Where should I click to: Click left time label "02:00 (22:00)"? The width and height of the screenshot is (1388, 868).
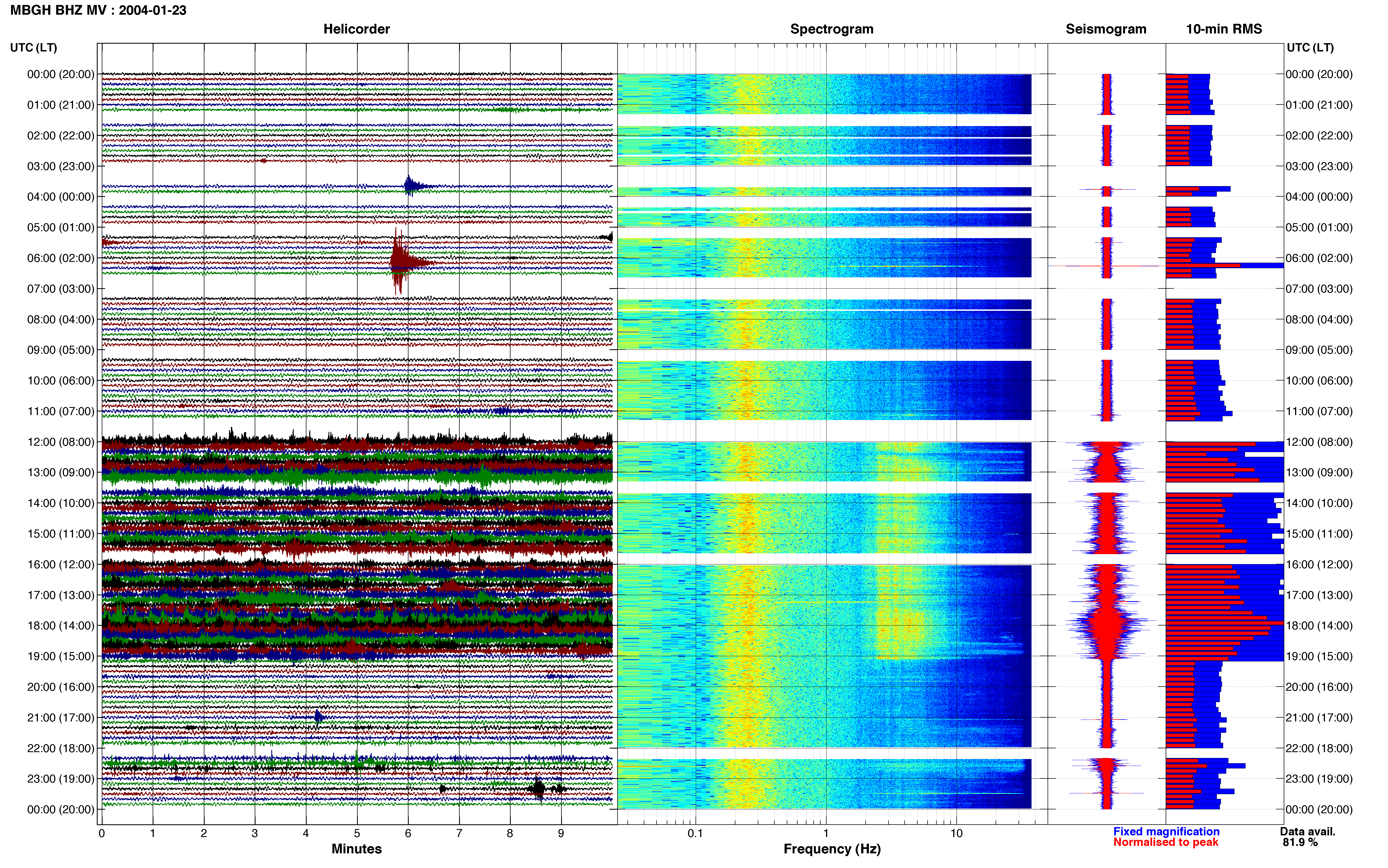pos(61,135)
